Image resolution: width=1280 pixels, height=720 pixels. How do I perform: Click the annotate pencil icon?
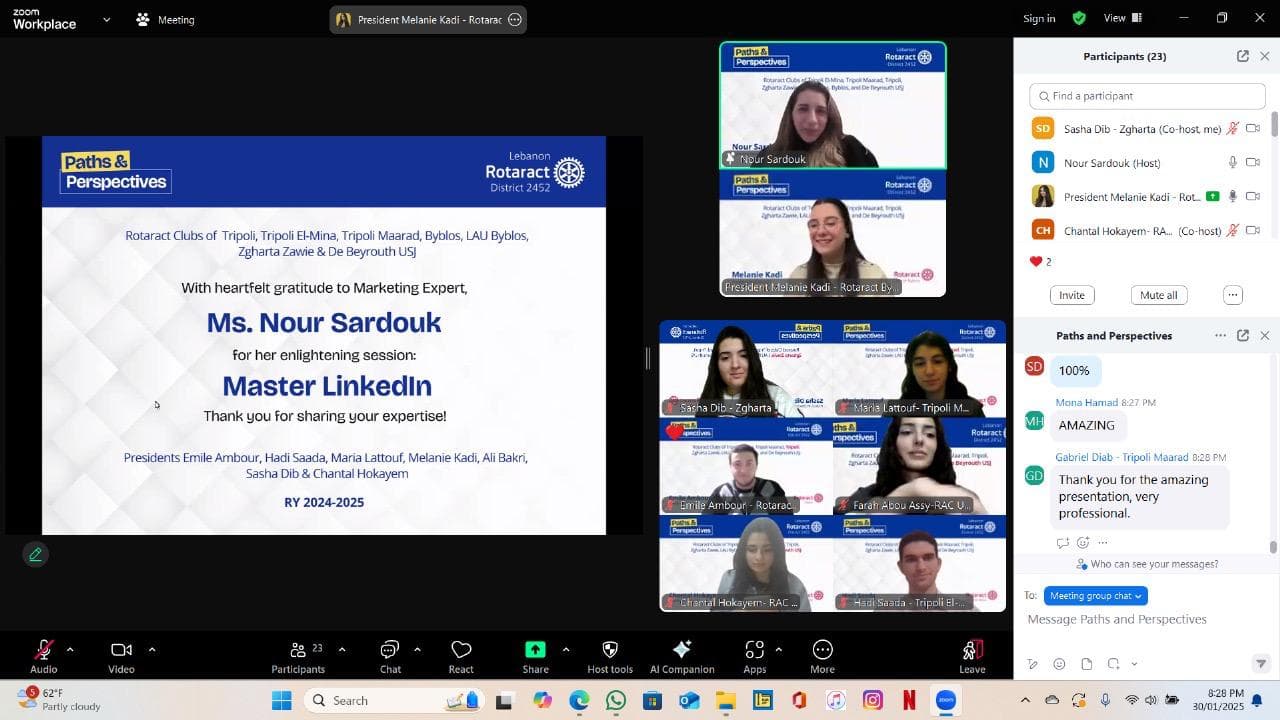click(x=36, y=554)
